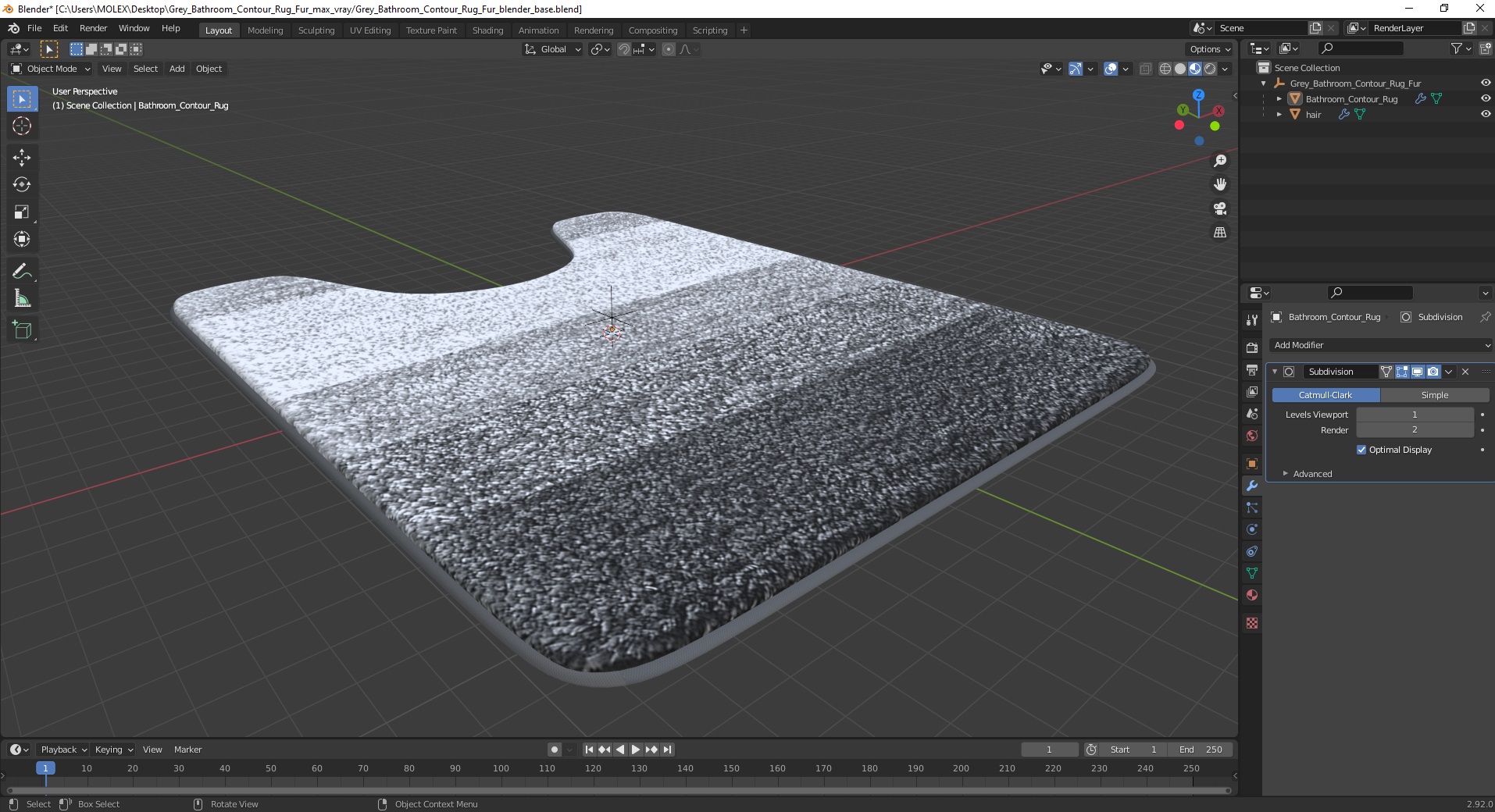Open the Scene properties tab

tap(1252, 413)
